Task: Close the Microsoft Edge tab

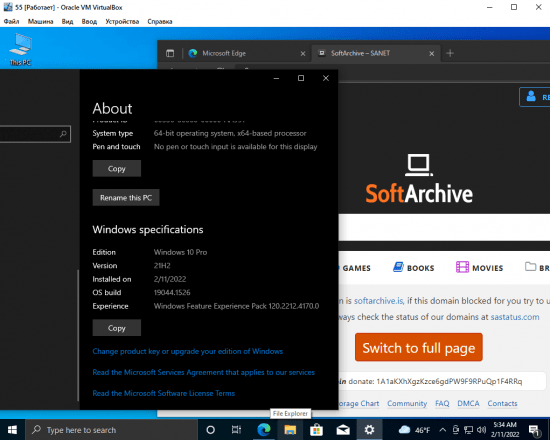Action: click(303, 54)
